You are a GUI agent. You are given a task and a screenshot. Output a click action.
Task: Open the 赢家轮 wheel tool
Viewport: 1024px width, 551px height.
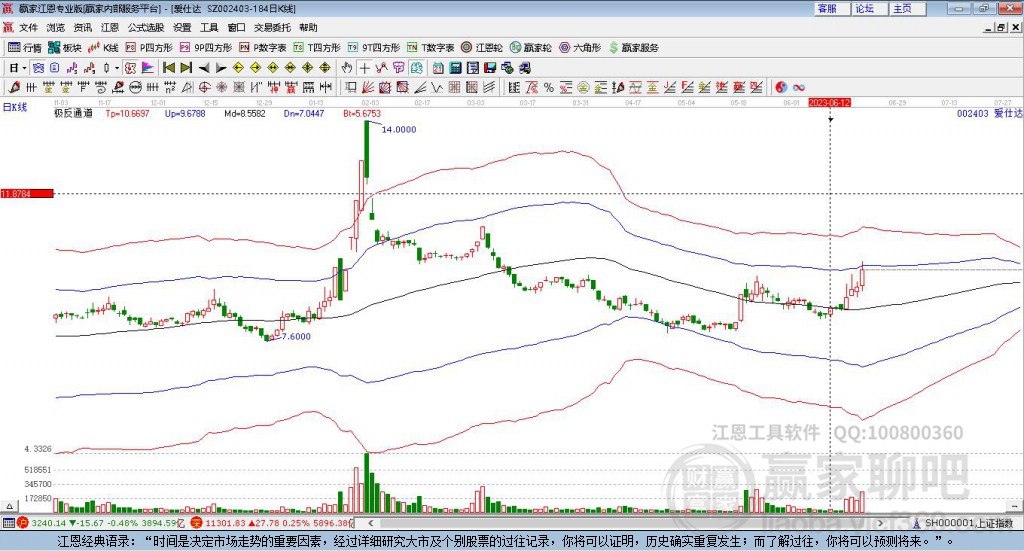coord(530,48)
